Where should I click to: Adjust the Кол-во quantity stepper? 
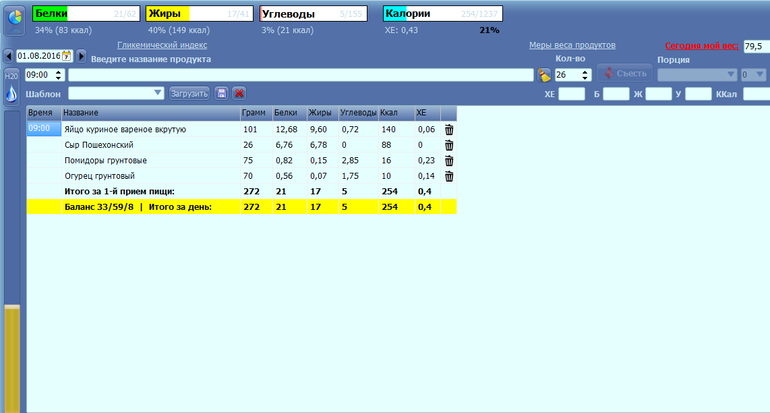(586, 75)
